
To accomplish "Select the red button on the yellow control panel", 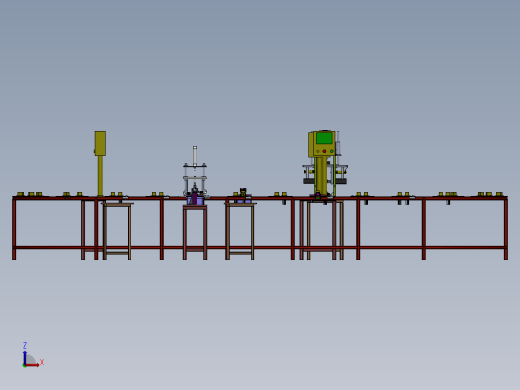I will [x=324, y=151].
